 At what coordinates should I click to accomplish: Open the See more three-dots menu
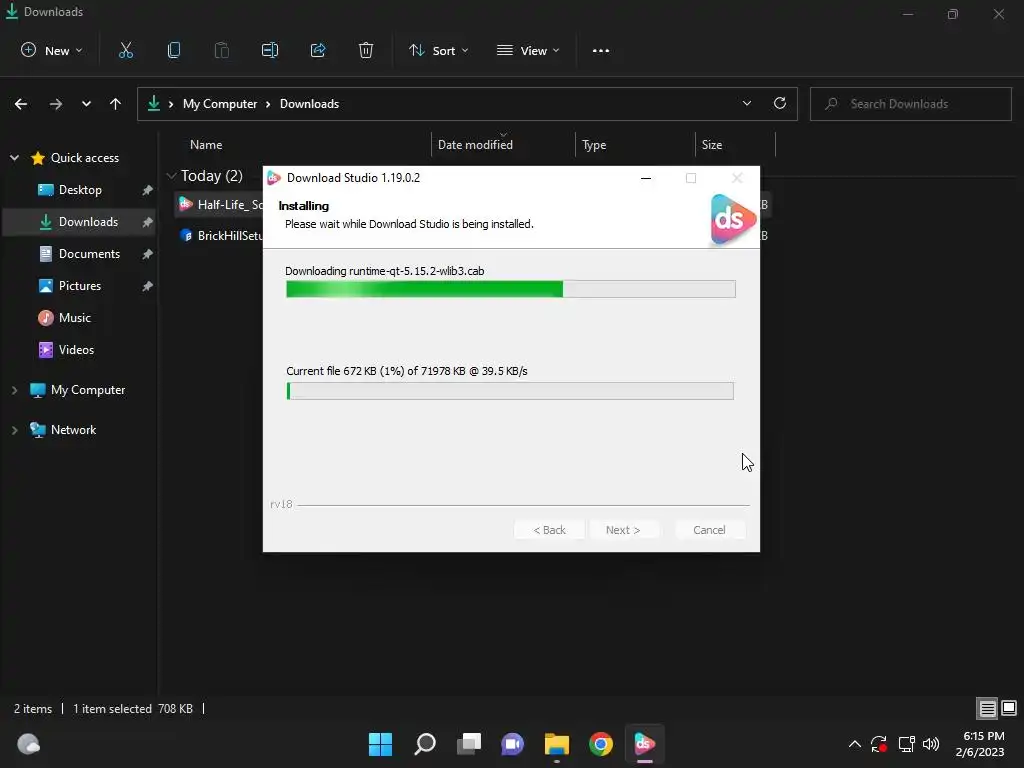601,50
